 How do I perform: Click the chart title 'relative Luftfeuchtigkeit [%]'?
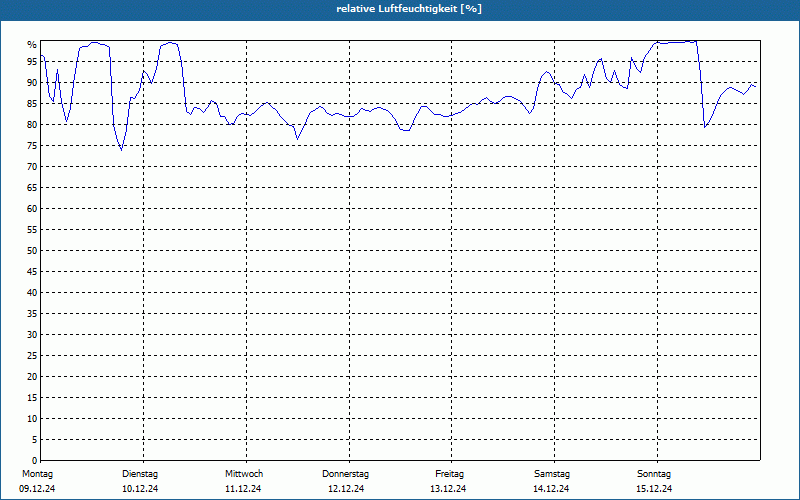pyautogui.click(x=409, y=9)
